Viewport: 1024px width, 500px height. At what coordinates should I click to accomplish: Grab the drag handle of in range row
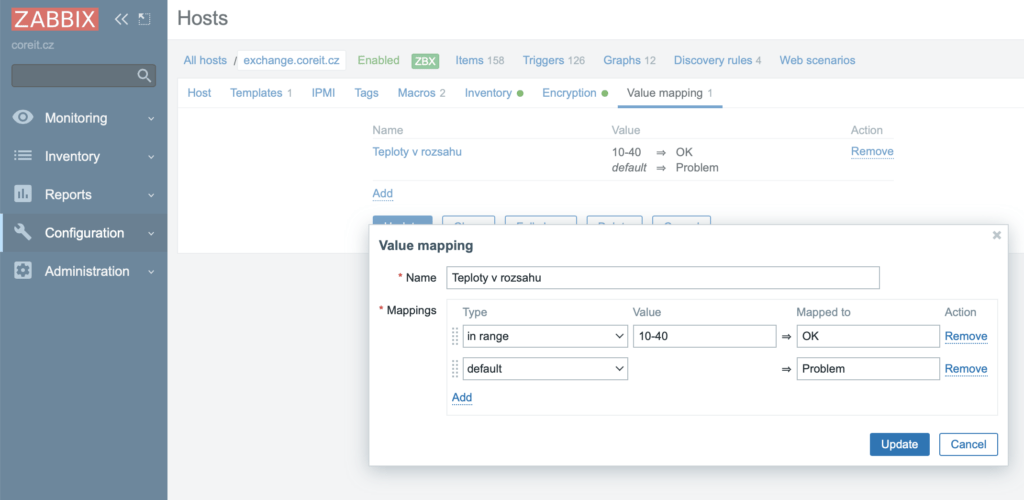click(455, 337)
